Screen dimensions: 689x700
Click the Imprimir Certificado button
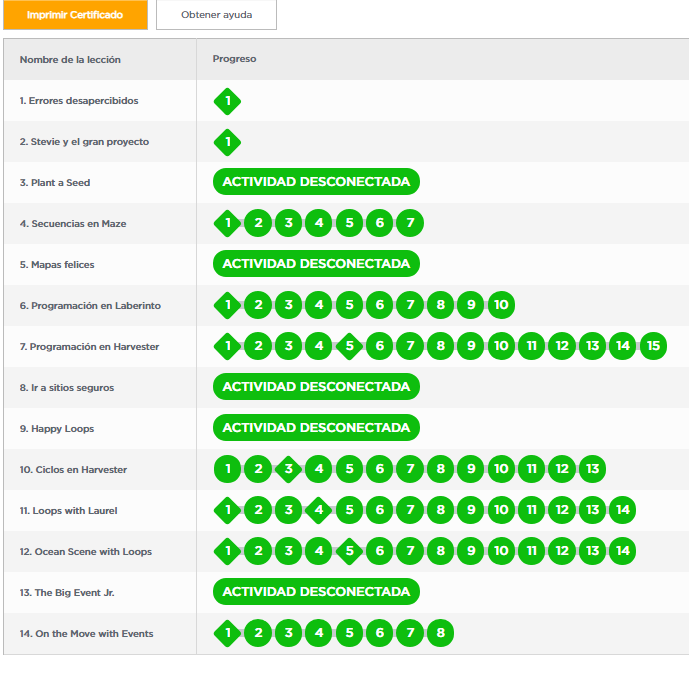[75, 15]
